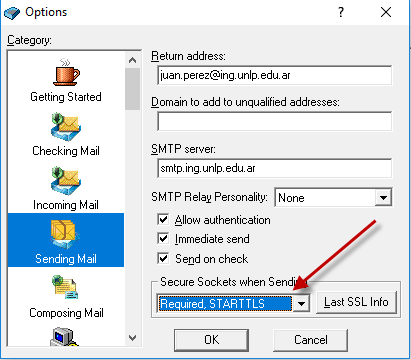
Task: Open the Getting Started coffee cup icon
Action: (x=66, y=72)
